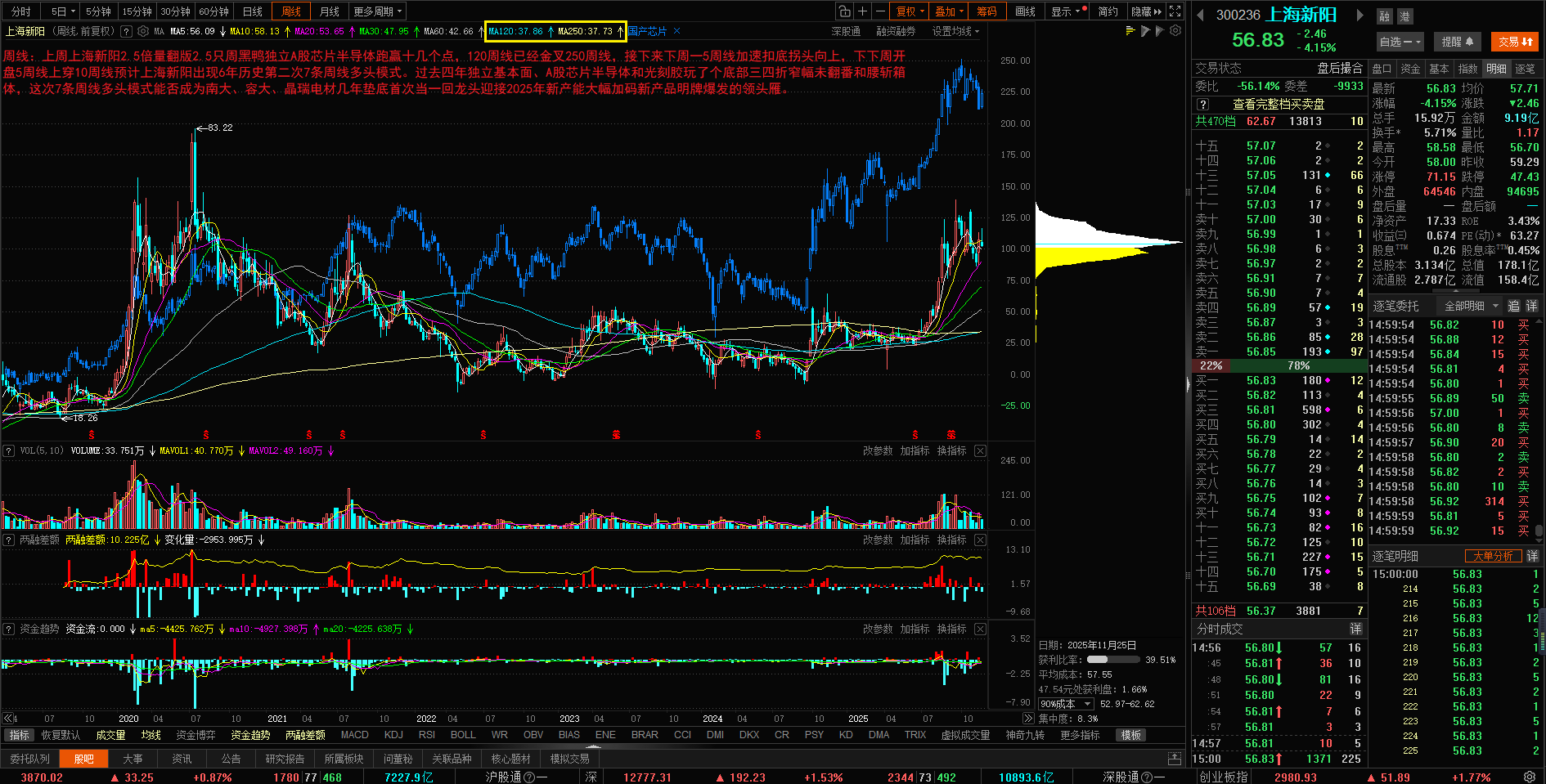This screenshot has width=1546, height=784.
Task: Close the VOL indicator panel
Action: (980, 450)
